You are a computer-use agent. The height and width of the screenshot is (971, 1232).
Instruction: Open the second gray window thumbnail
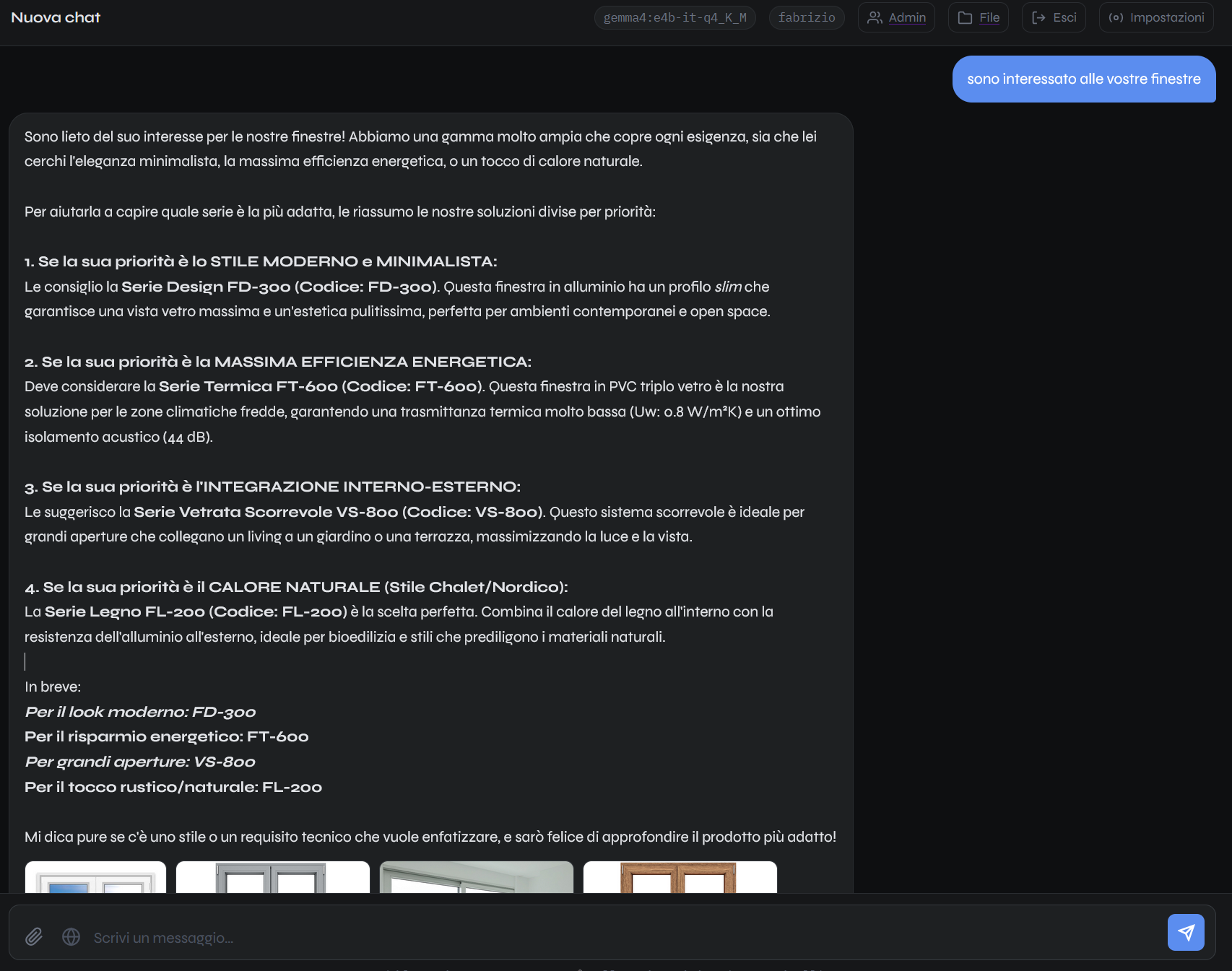(272, 877)
